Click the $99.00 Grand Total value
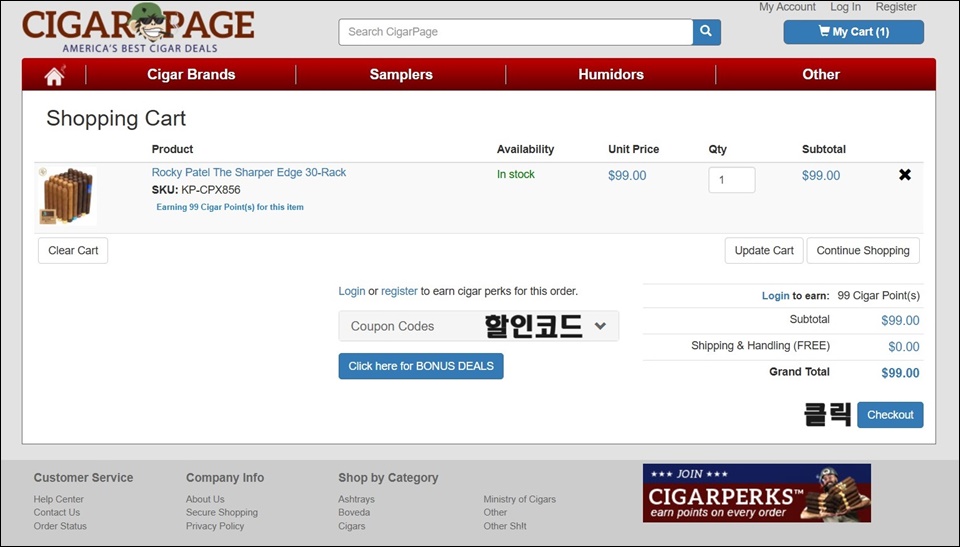Image resolution: width=960 pixels, height=547 pixels. (x=900, y=373)
